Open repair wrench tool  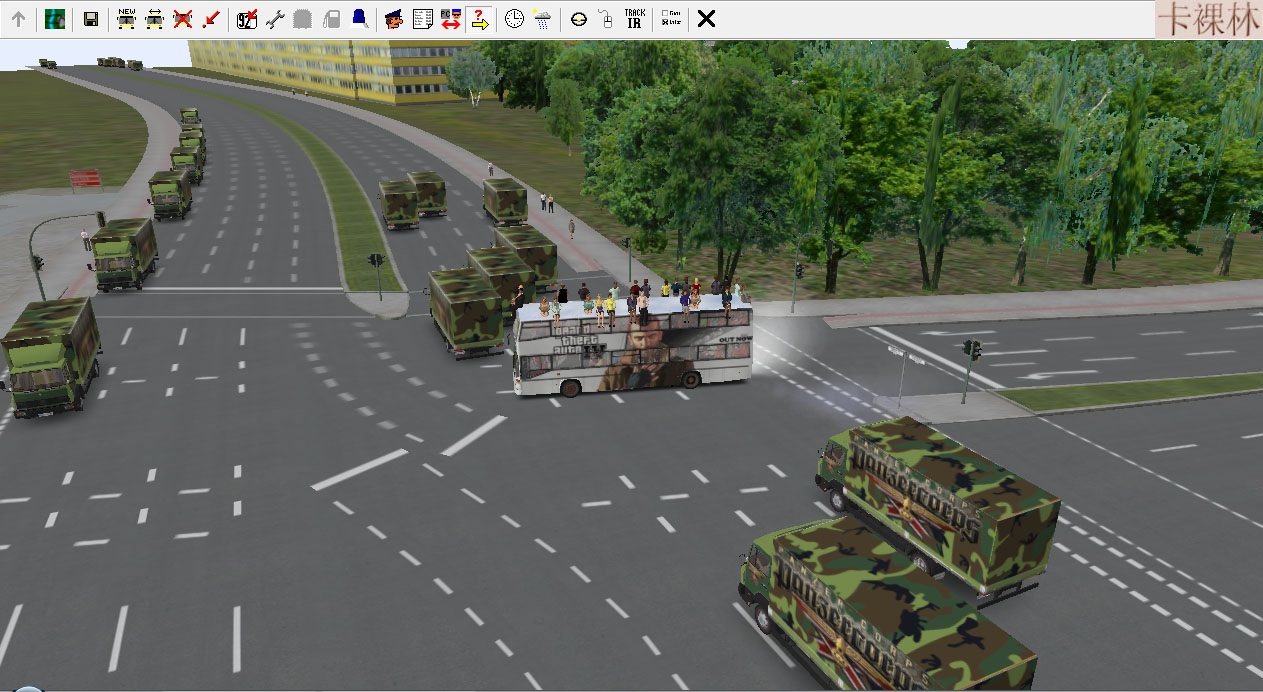275,19
